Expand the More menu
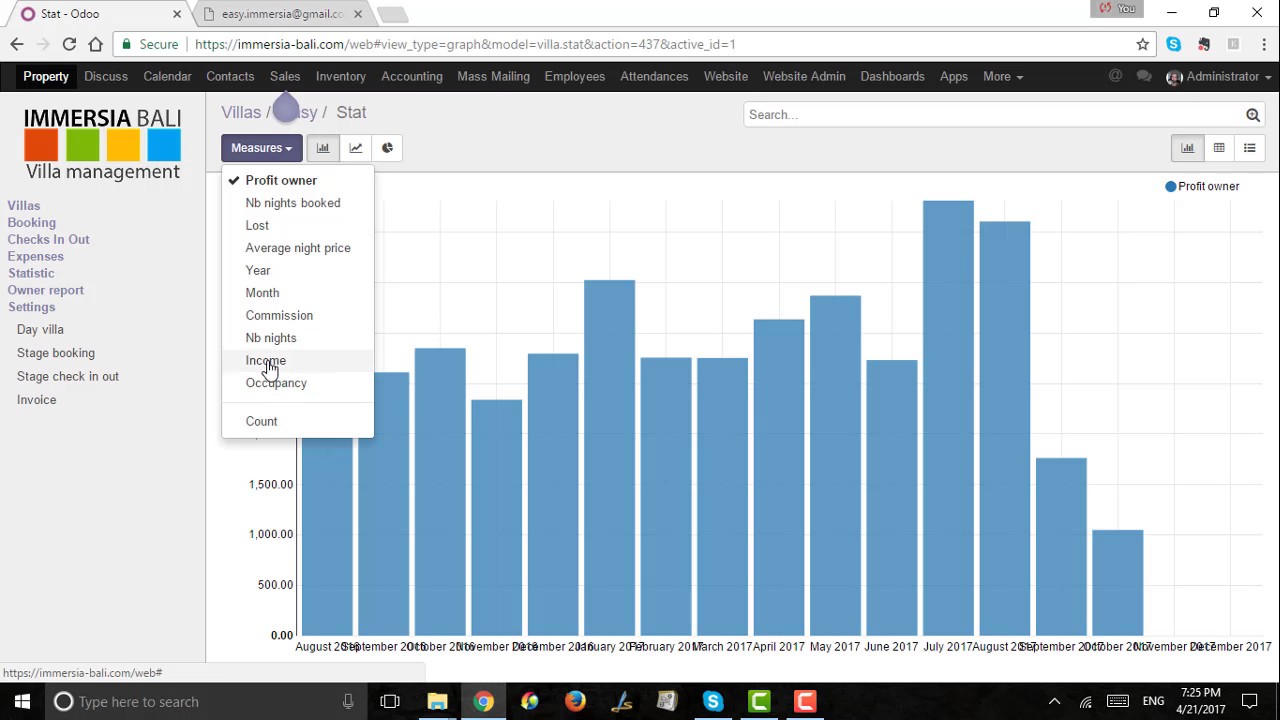 pyautogui.click(x=1002, y=76)
